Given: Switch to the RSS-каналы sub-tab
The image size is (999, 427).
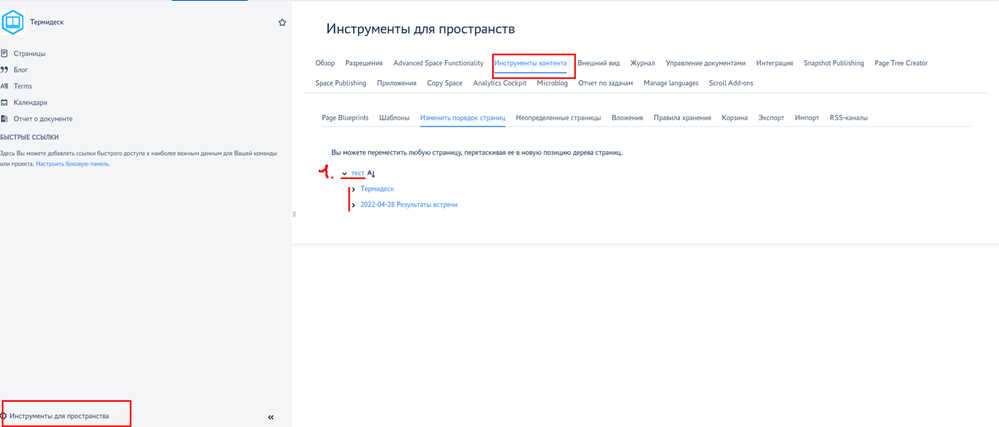Looking at the screenshot, I should tap(849, 118).
